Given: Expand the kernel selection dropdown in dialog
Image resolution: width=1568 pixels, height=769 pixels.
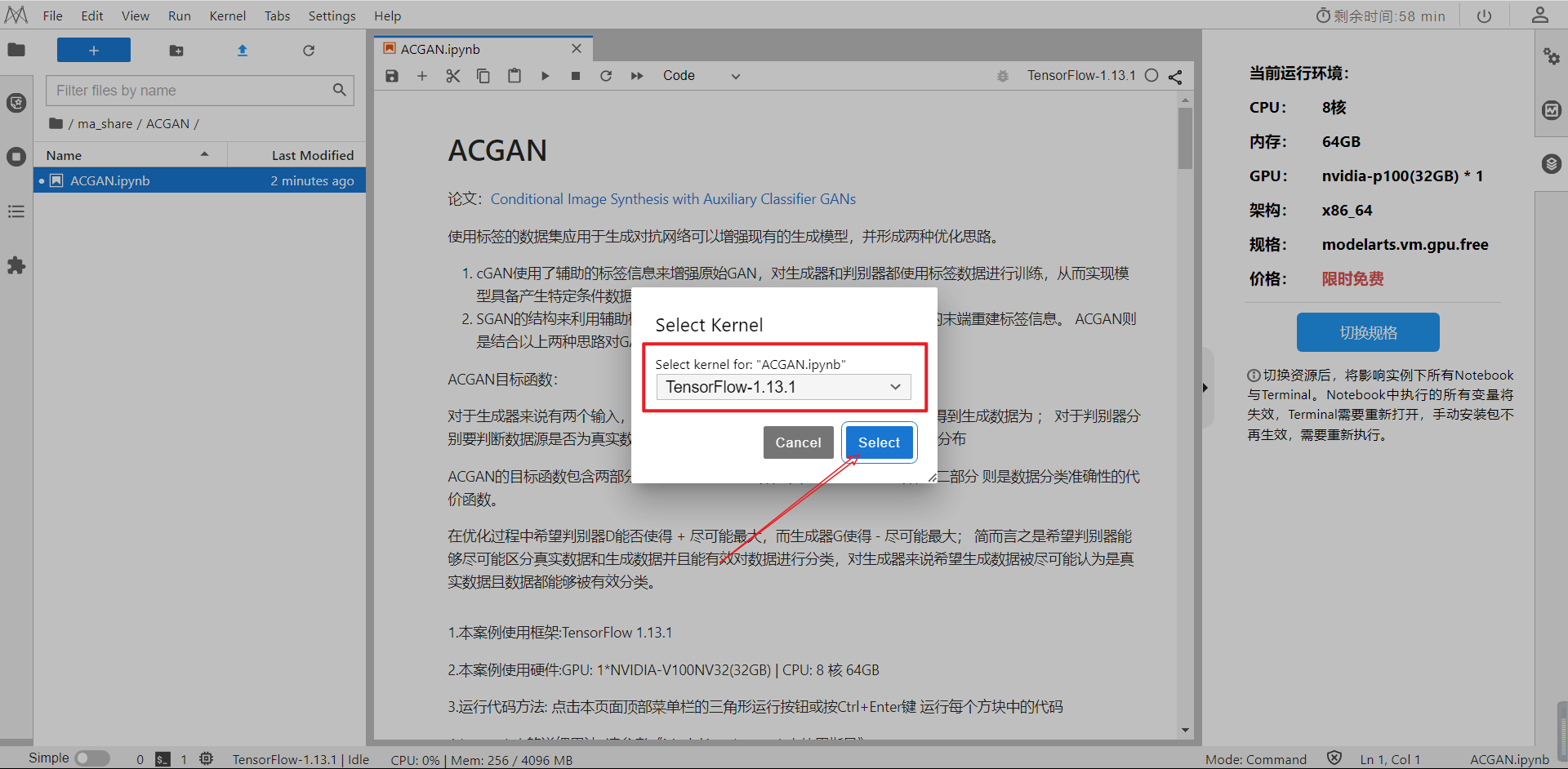Looking at the screenshot, I should point(783,387).
